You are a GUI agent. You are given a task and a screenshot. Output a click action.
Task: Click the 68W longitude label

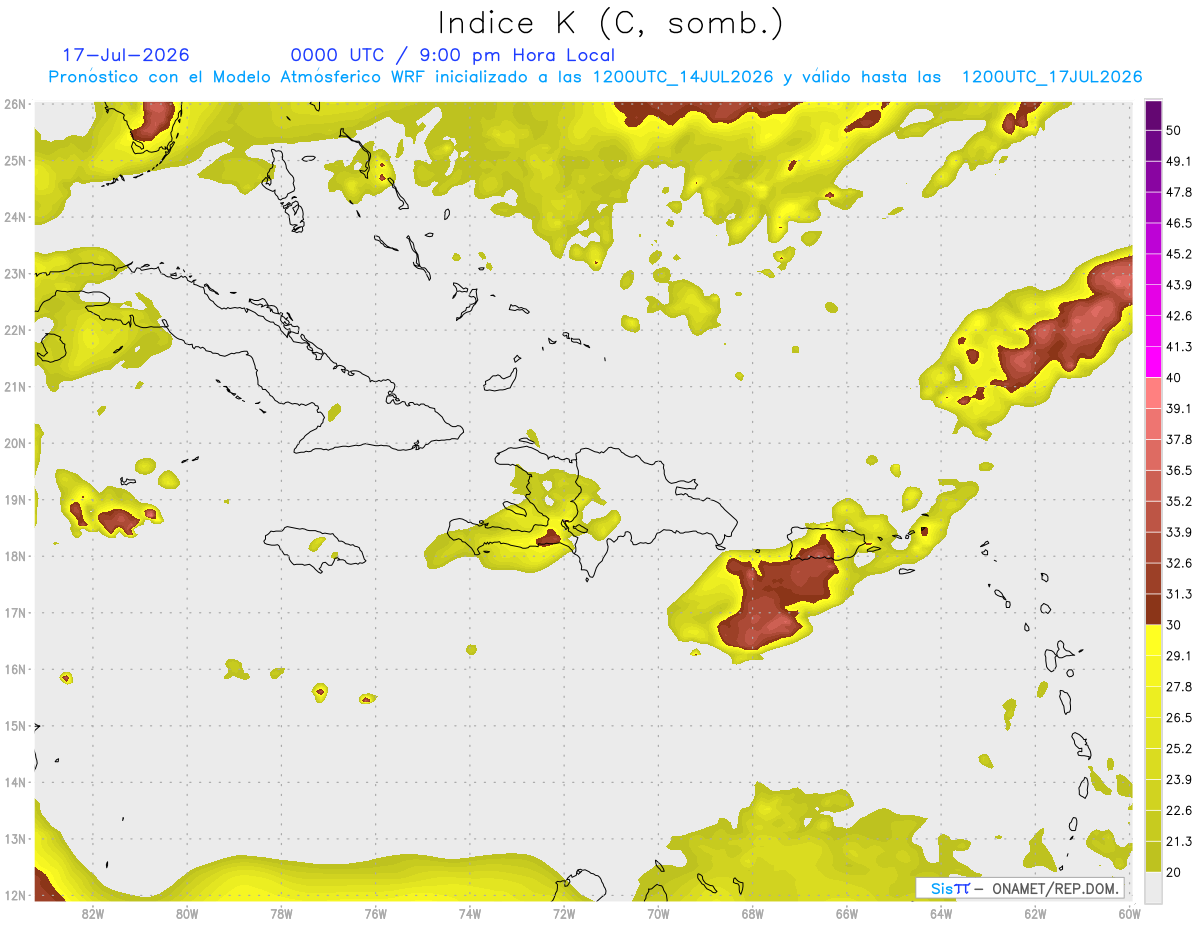pyautogui.click(x=753, y=913)
